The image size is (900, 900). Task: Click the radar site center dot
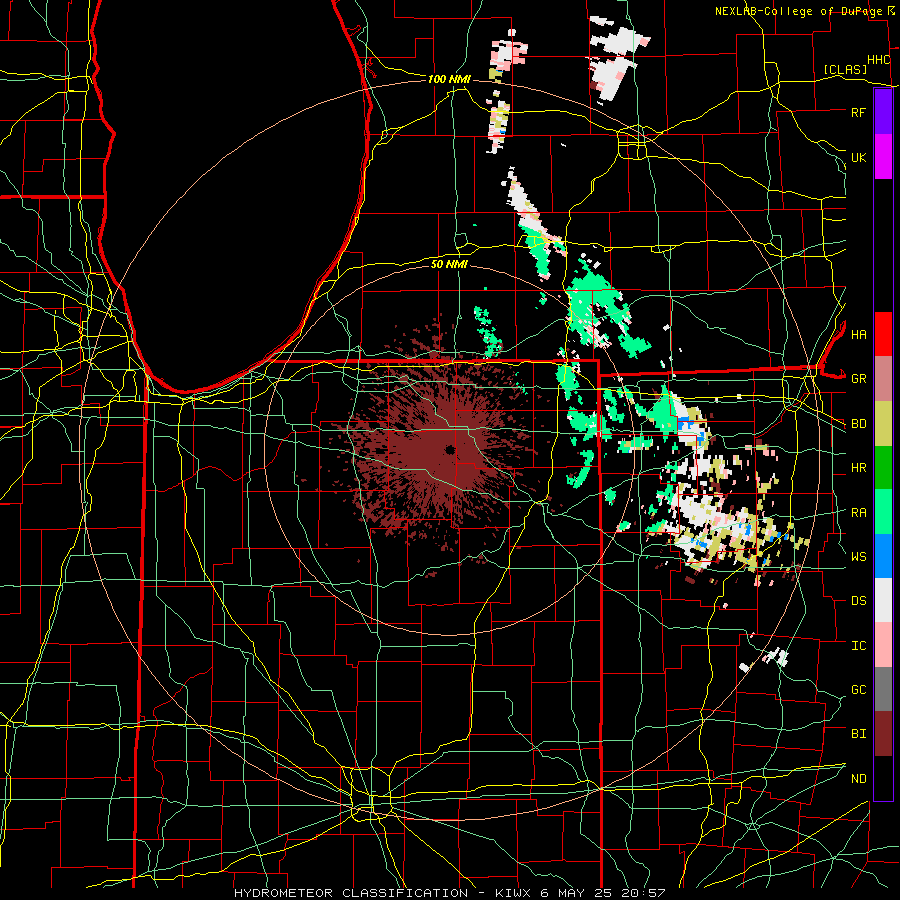(x=450, y=449)
